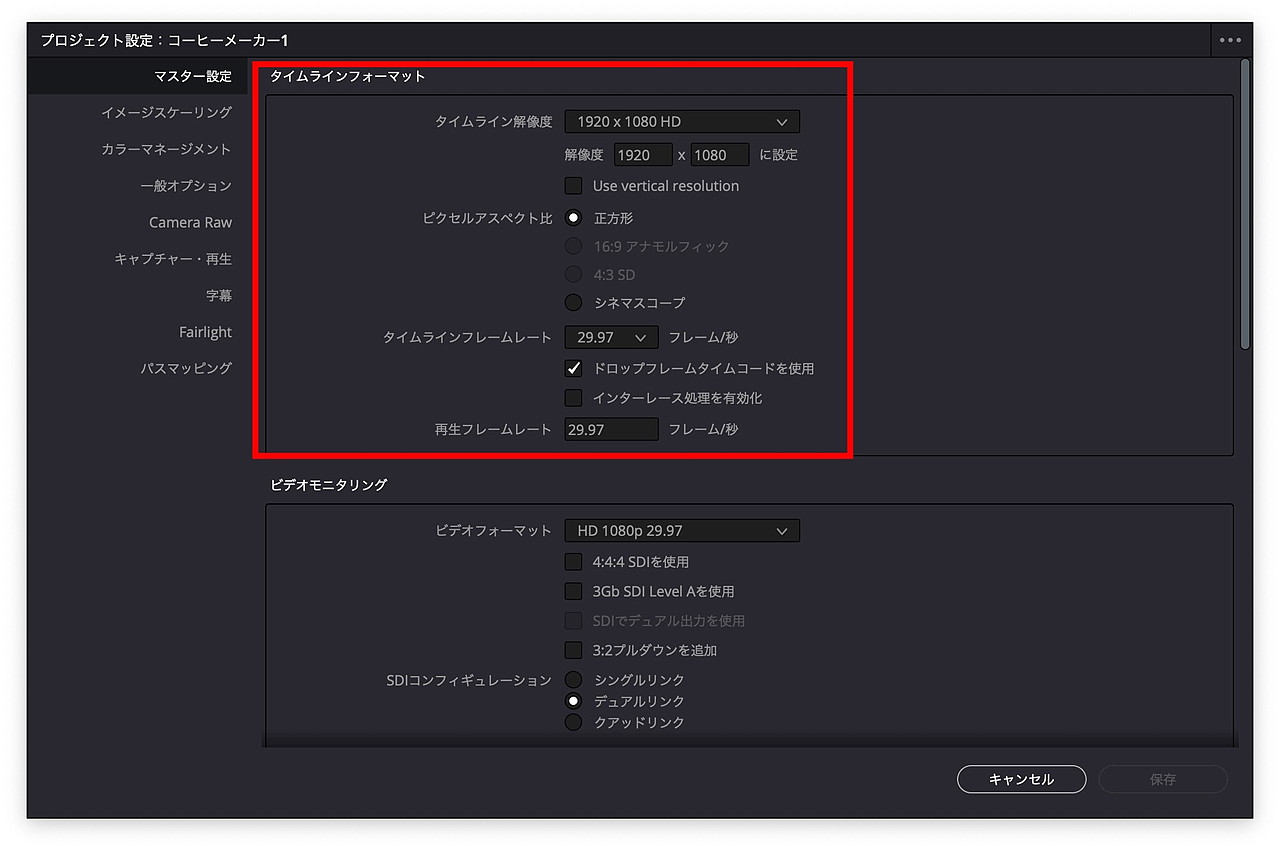Open the project settings options menu
Viewport: 1280px width, 850px height.
coord(1229,40)
